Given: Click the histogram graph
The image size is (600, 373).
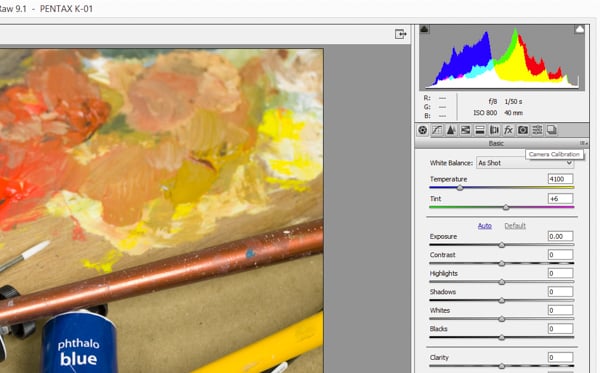Looking at the screenshot, I should (502, 57).
